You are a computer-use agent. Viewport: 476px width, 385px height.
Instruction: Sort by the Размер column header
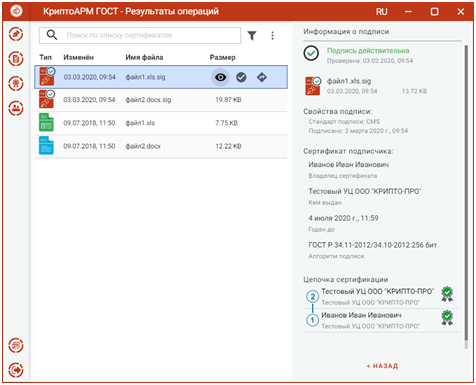coord(222,57)
